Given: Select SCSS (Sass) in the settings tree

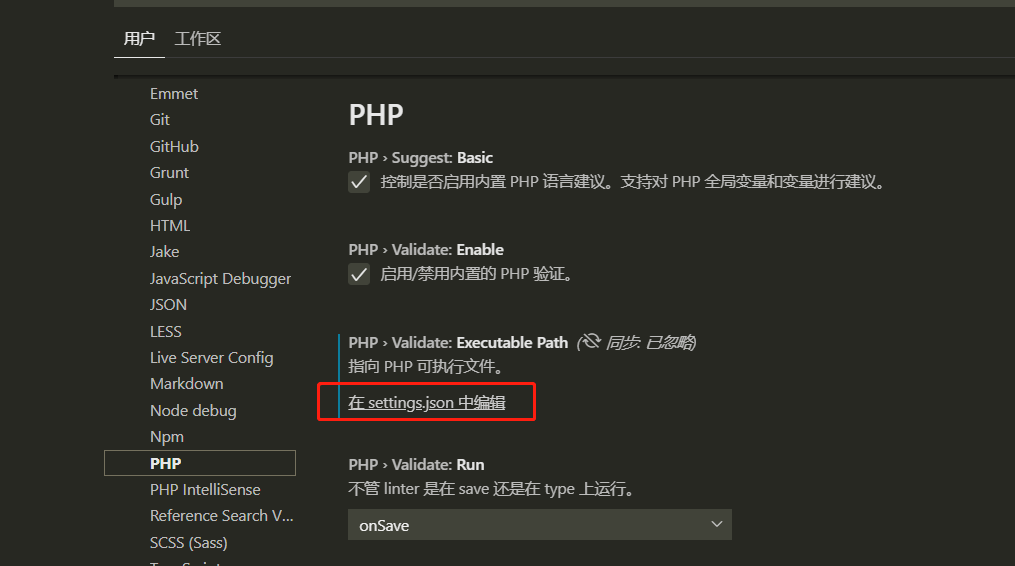Looking at the screenshot, I should (189, 543).
